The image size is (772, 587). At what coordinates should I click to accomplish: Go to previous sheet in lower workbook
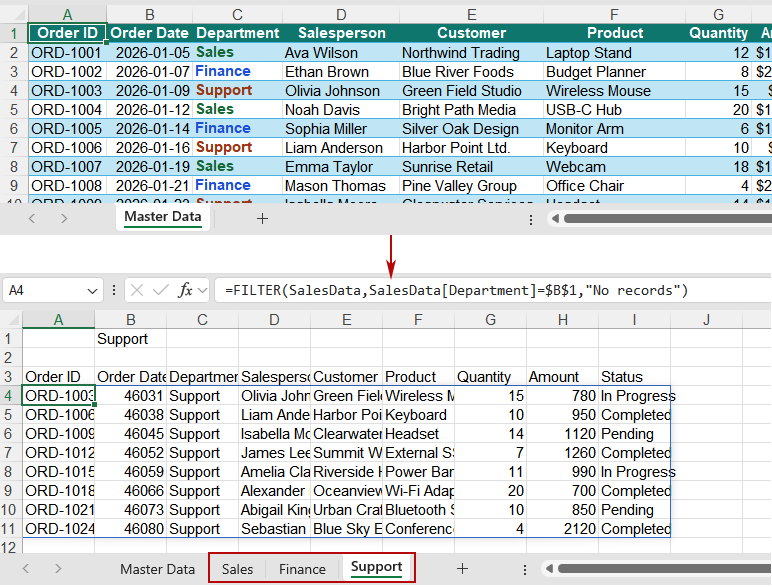coord(26,569)
